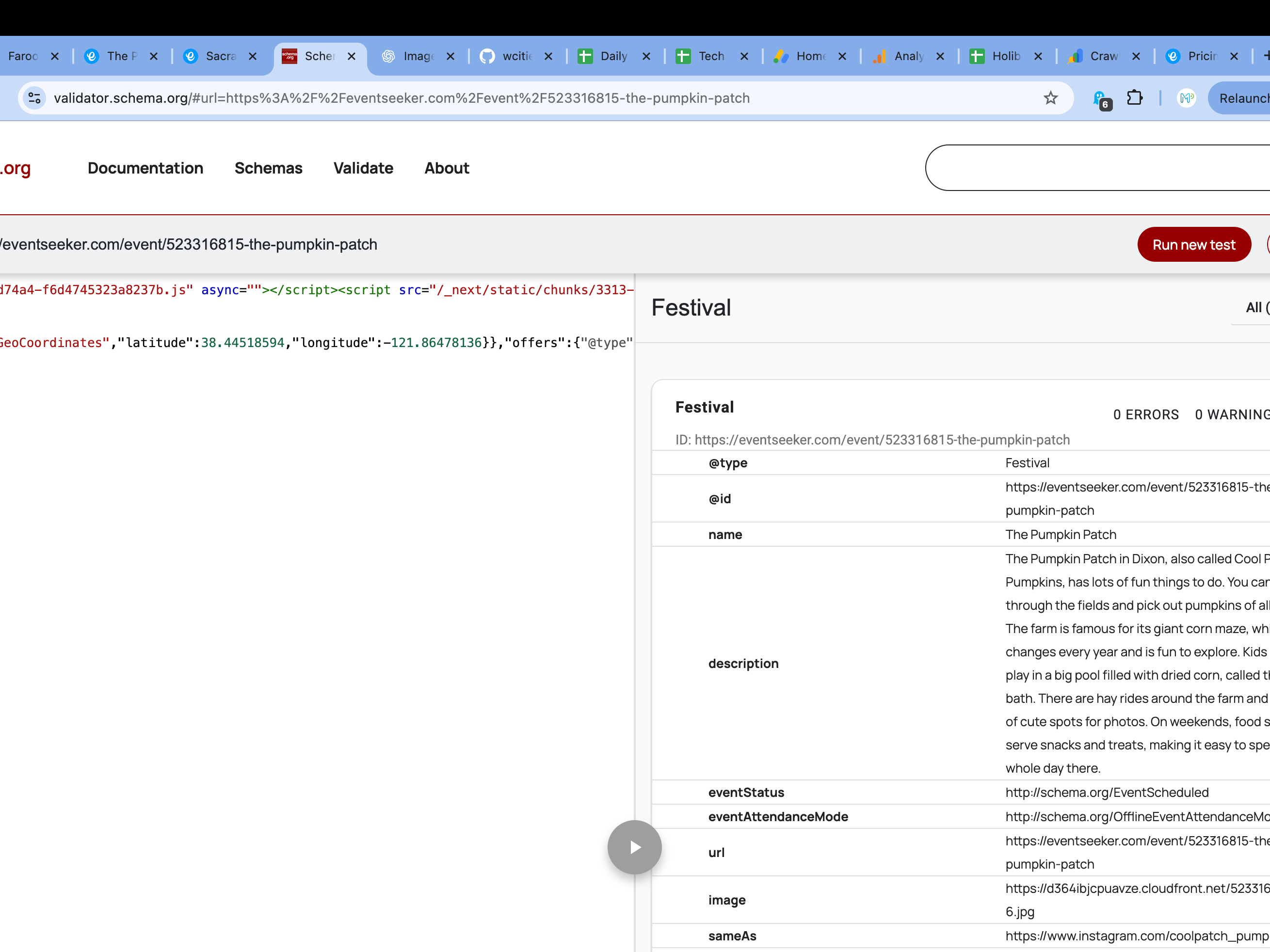Close the Image ChatGPT tab

(x=450, y=56)
